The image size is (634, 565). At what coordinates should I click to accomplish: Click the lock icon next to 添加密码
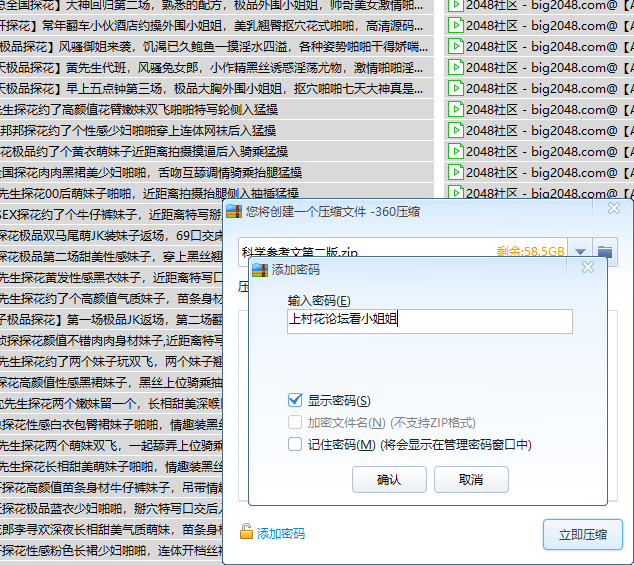246,533
